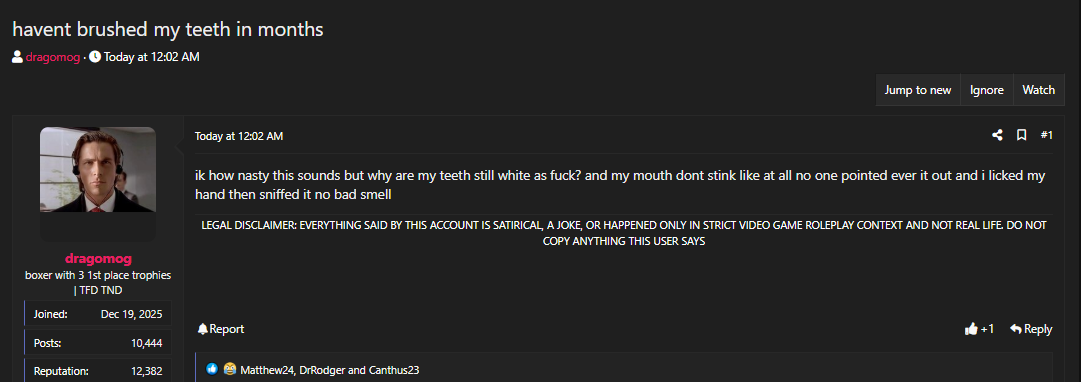This screenshot has height=382, width=1081.
Task: Click the Ignore thread button
Action: click(x=987, y=90)
